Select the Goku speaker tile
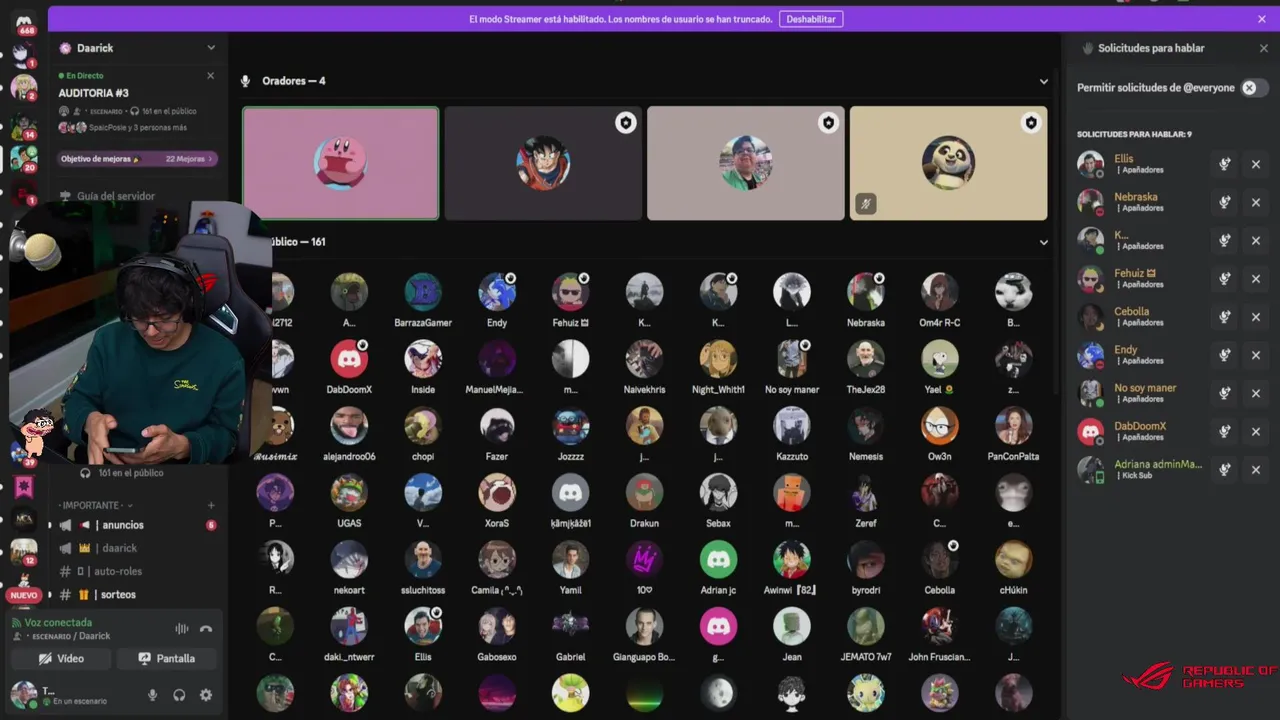 pos(543,163)
